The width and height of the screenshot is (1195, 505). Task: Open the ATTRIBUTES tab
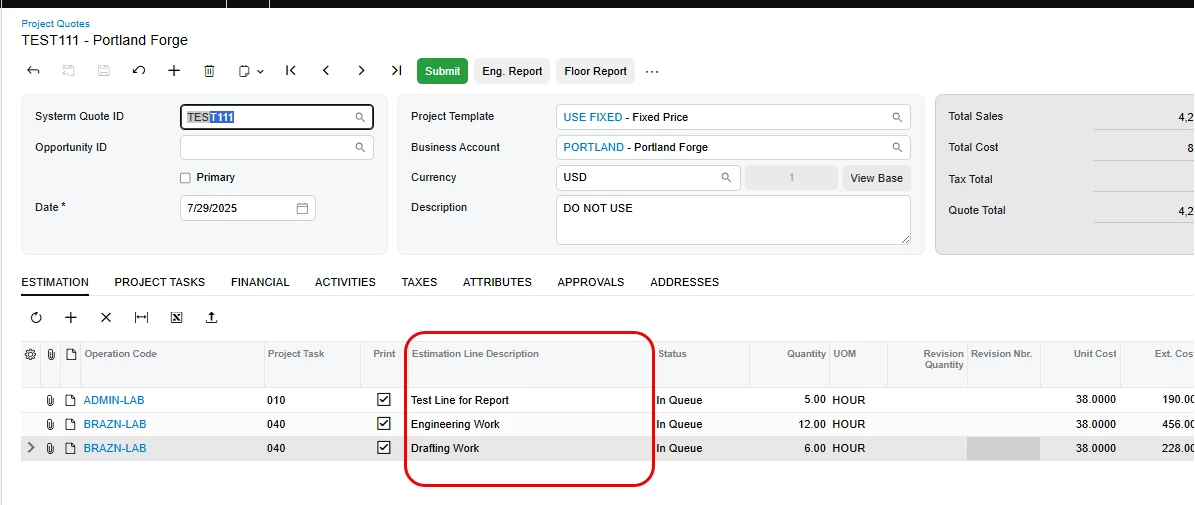497,282
